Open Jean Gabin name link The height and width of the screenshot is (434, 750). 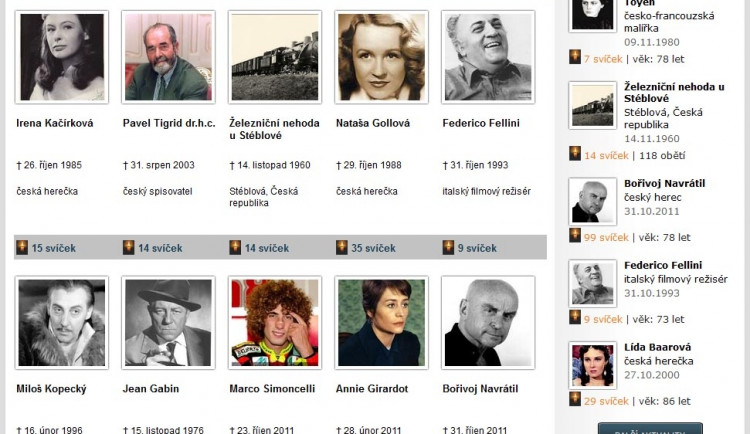(151, 389)
